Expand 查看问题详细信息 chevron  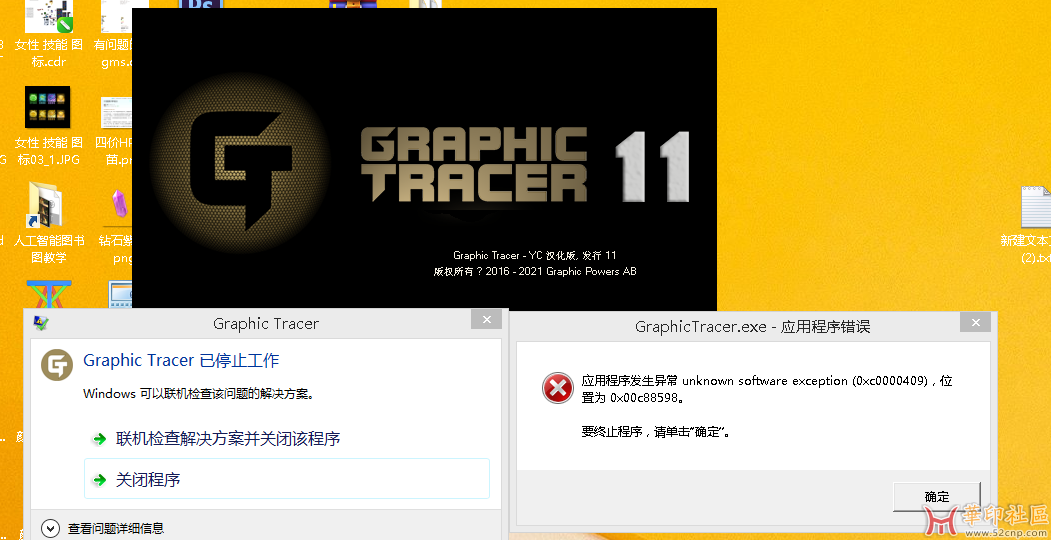pyautogui.click(x=50, y=529)
